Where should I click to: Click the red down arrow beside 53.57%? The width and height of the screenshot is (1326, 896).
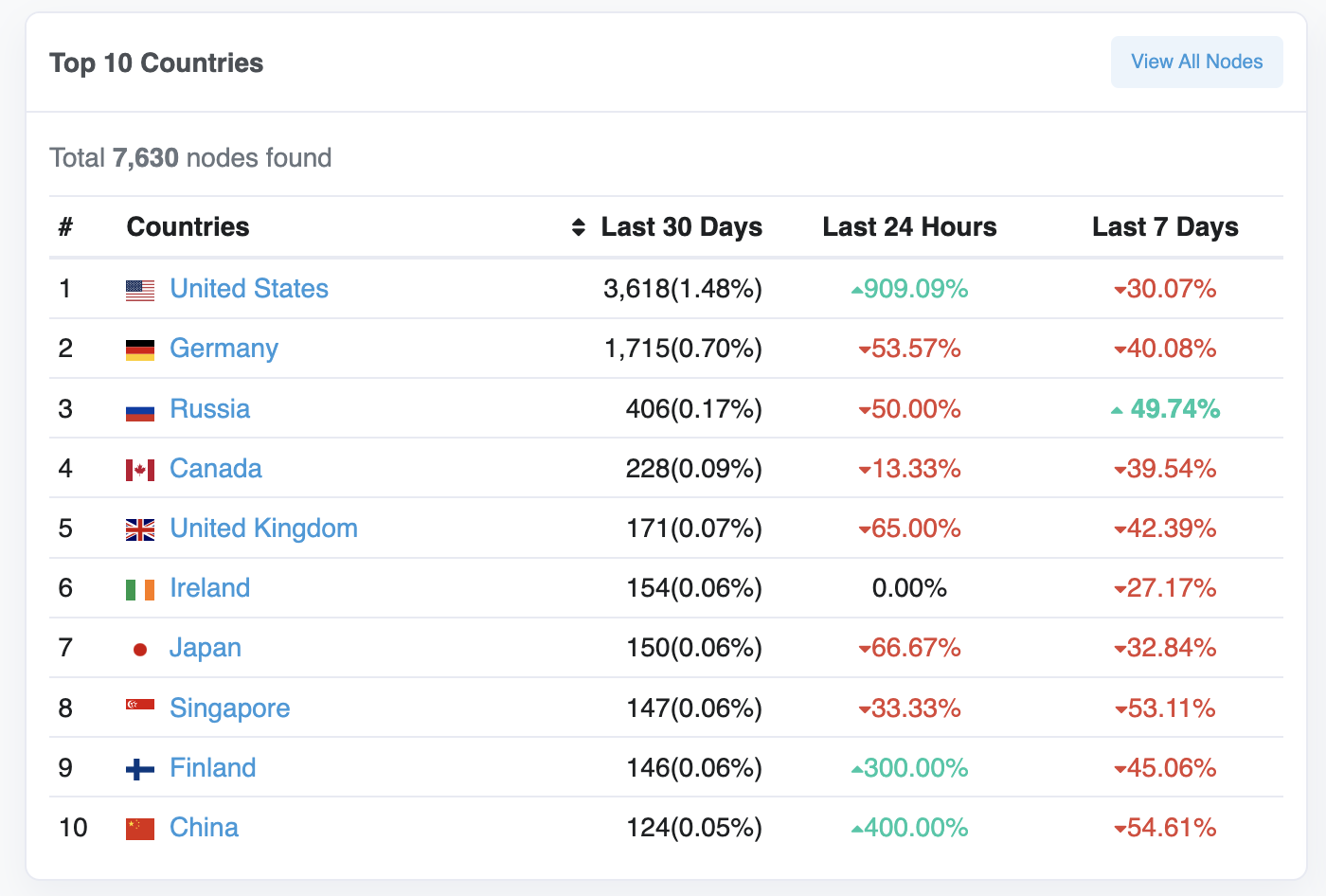click(x=863, y=349)
